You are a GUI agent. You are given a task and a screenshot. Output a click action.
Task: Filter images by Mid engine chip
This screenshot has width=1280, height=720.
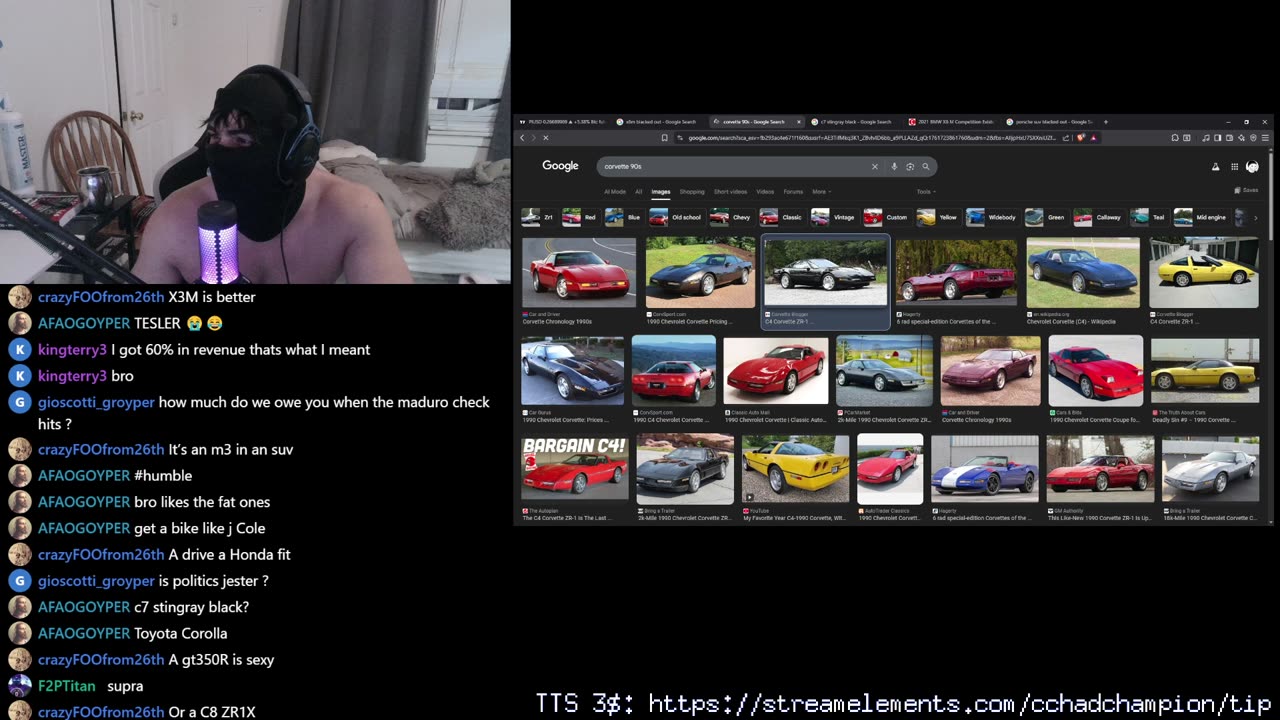click(1201, 217)
